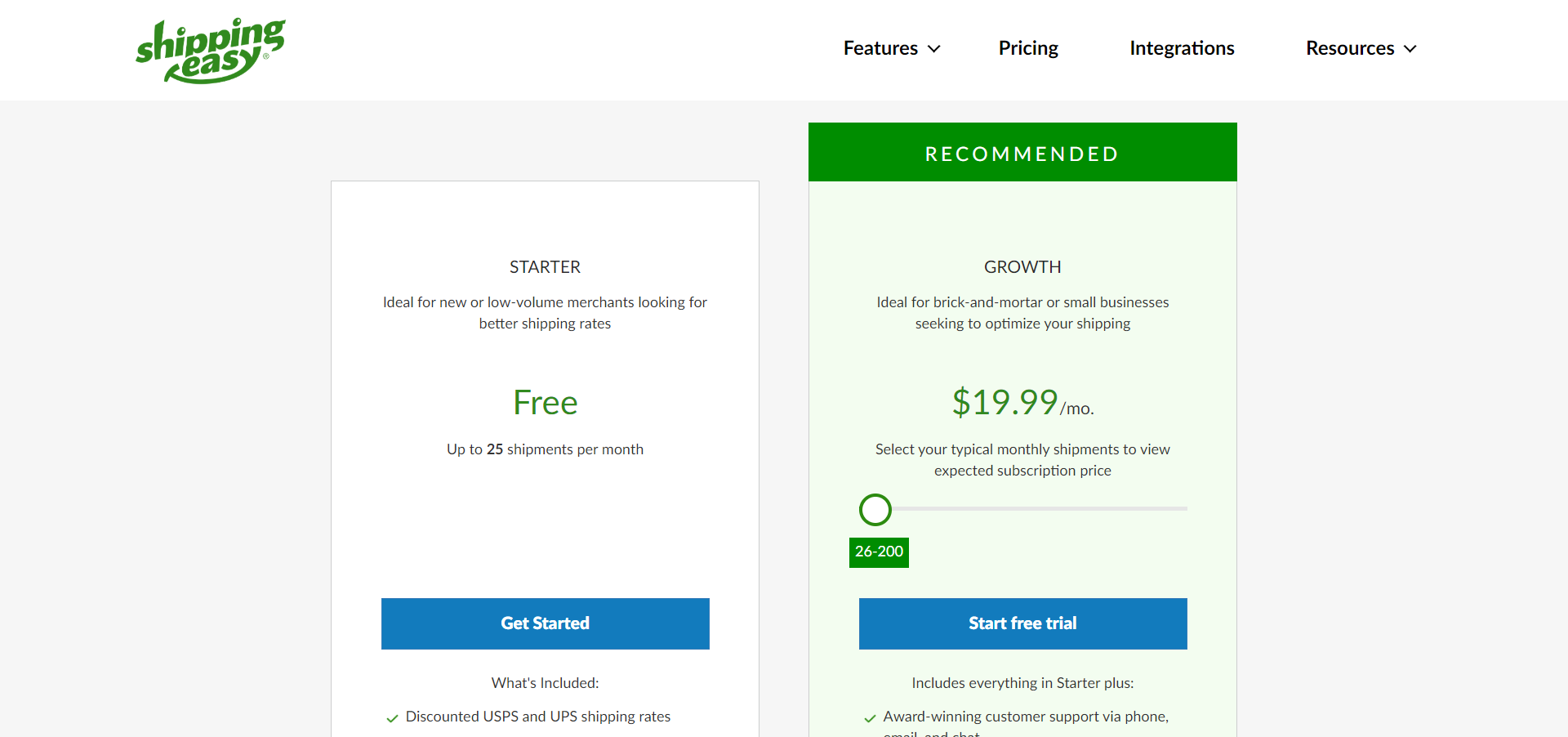Open the Integrations nav link
Image resolution: width=1568 pixels, height=737 pixels.
[x=1182, y=48]
